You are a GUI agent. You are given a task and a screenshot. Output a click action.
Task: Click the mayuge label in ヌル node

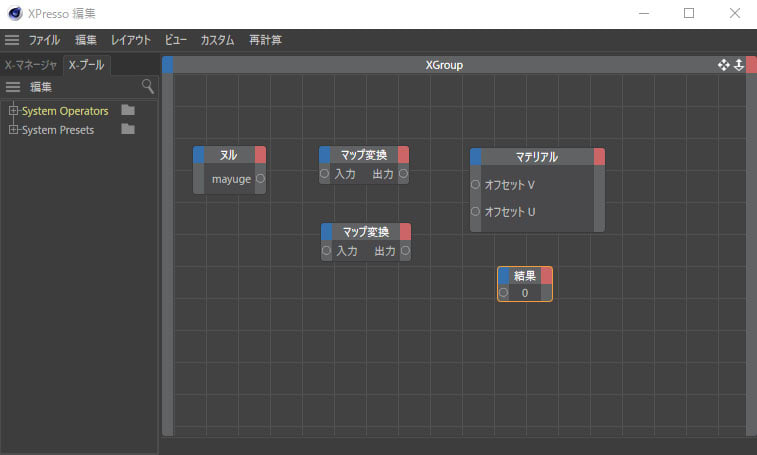point(231,179)
